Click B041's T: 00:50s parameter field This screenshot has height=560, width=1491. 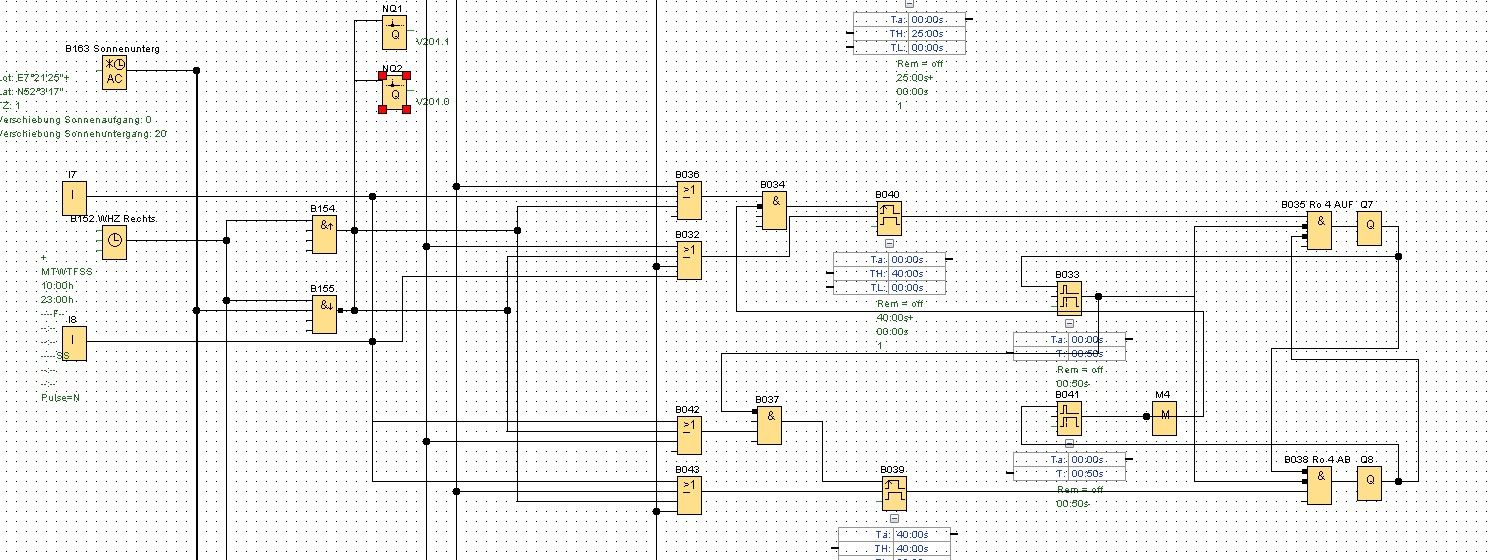1070,474
